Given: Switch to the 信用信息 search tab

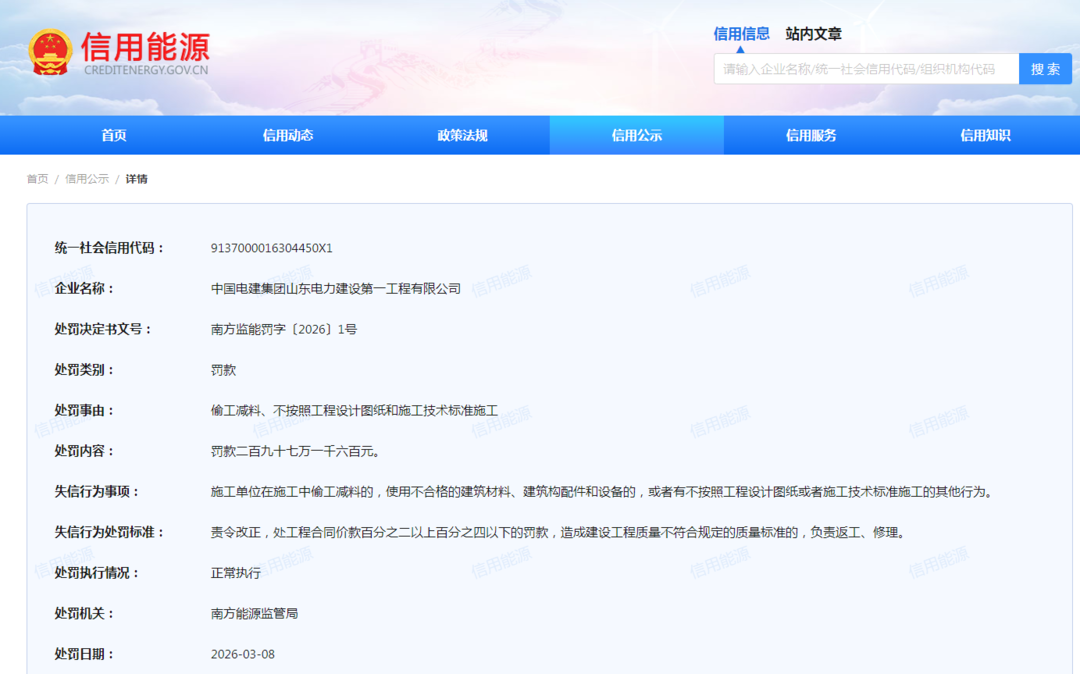Looking at the screenshot, I should click(741, 34).
